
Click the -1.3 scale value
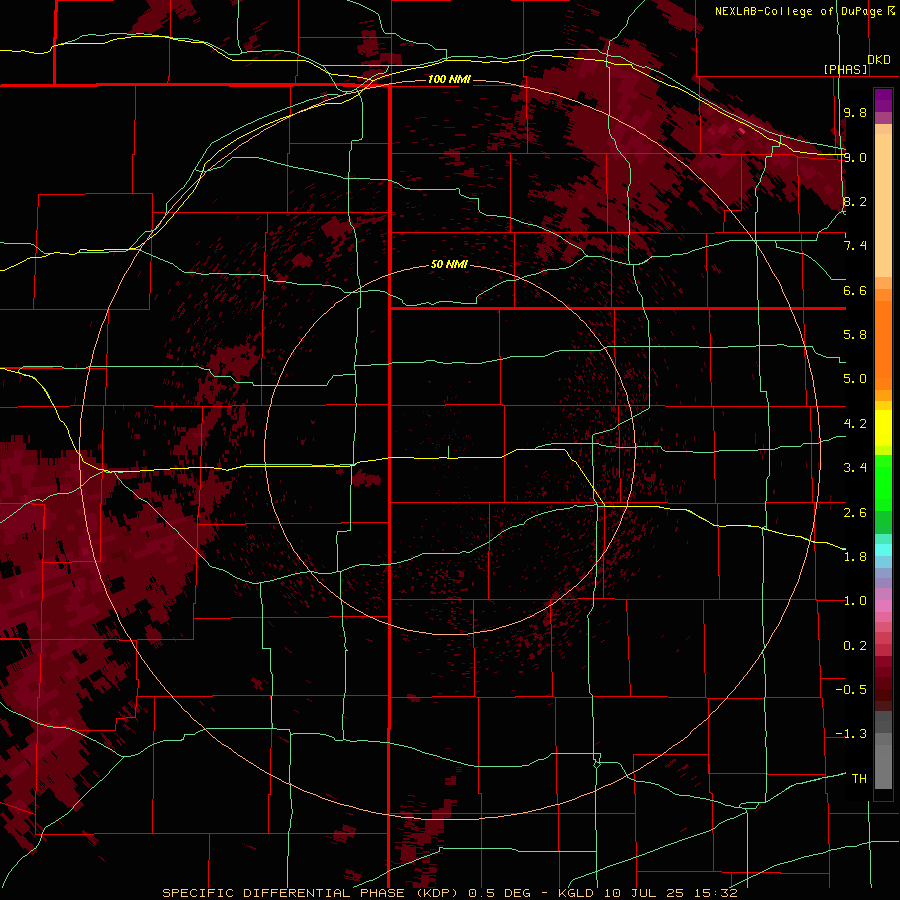(x=851, y=734)
